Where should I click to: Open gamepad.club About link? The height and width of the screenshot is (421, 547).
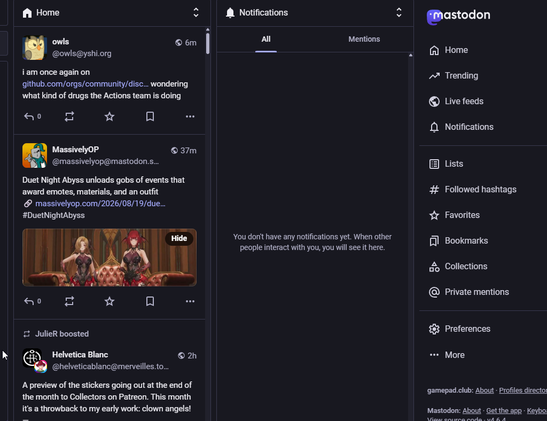[x=485, y=390]
